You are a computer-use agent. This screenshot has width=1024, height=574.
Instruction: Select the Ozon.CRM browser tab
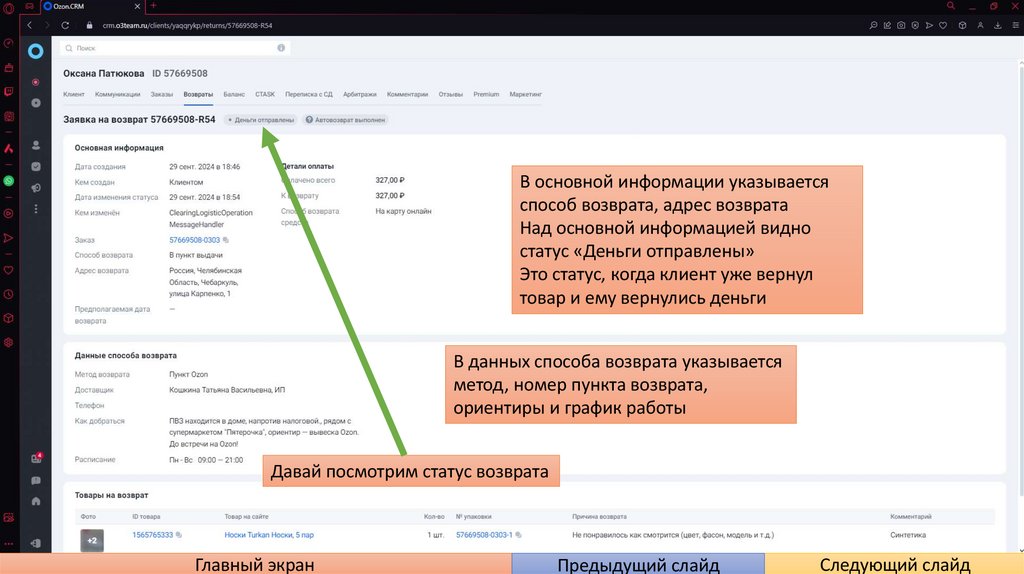(91, 6)
